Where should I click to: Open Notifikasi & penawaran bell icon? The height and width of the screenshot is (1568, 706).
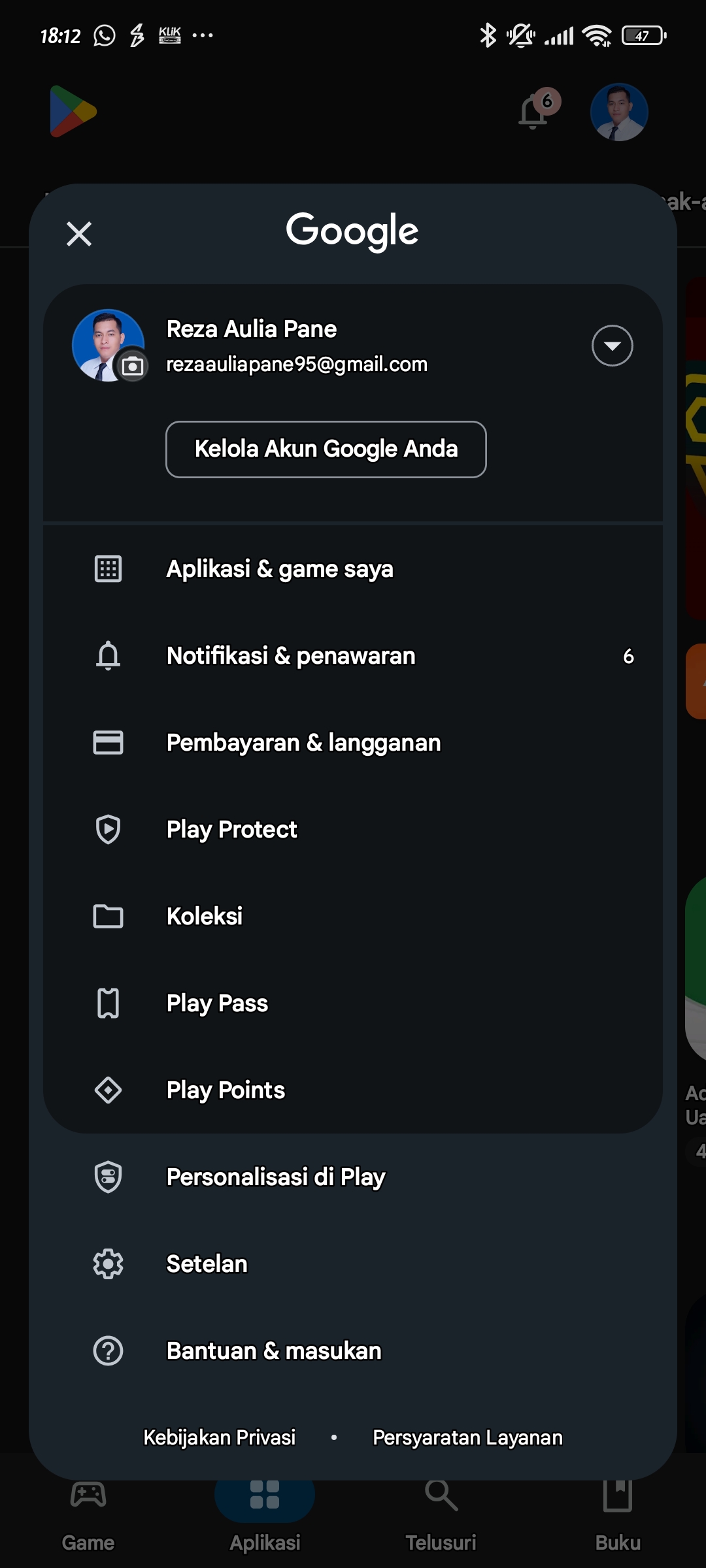(108, 656)
